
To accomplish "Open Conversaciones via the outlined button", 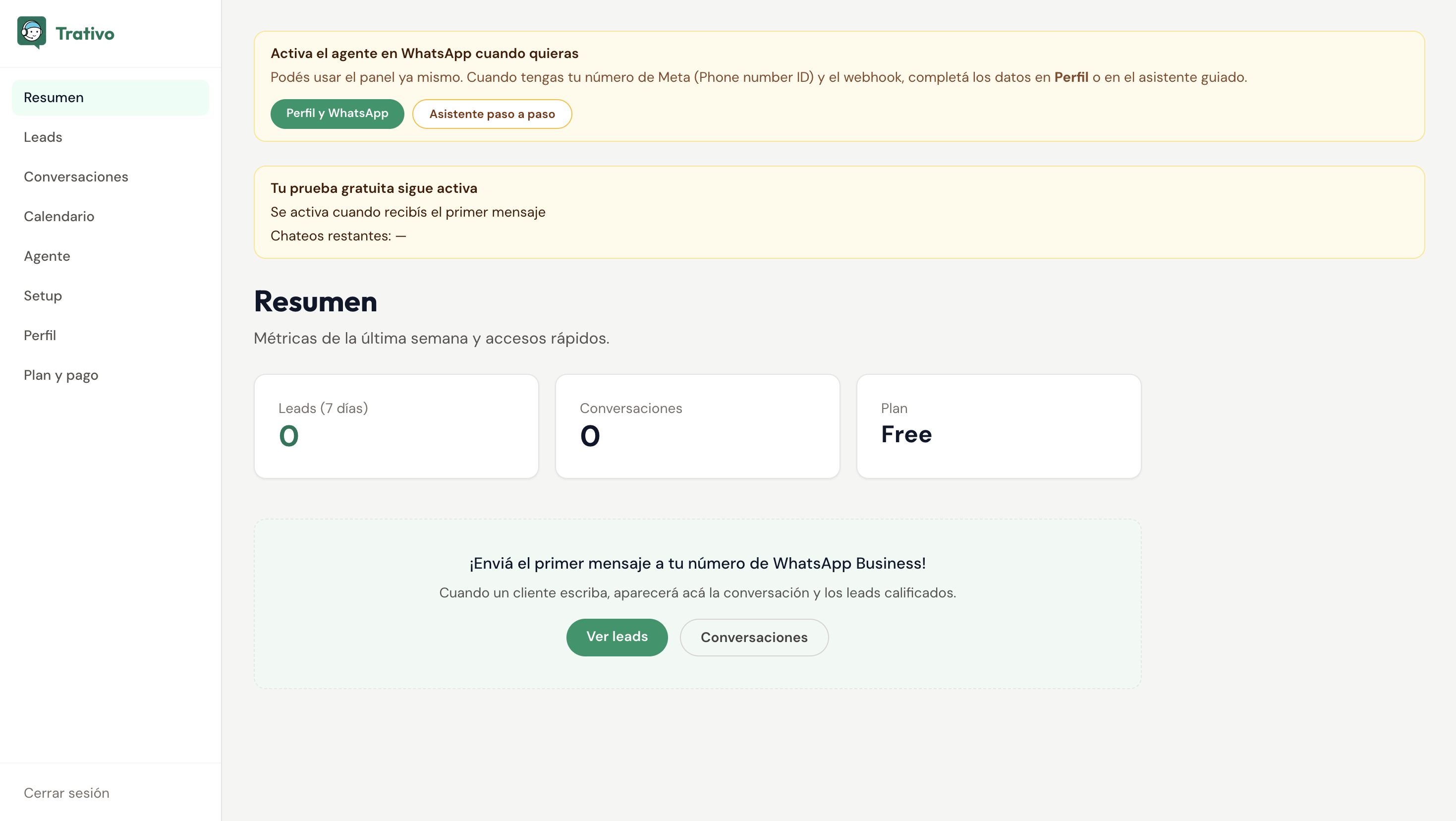I will tap(754, 637).
